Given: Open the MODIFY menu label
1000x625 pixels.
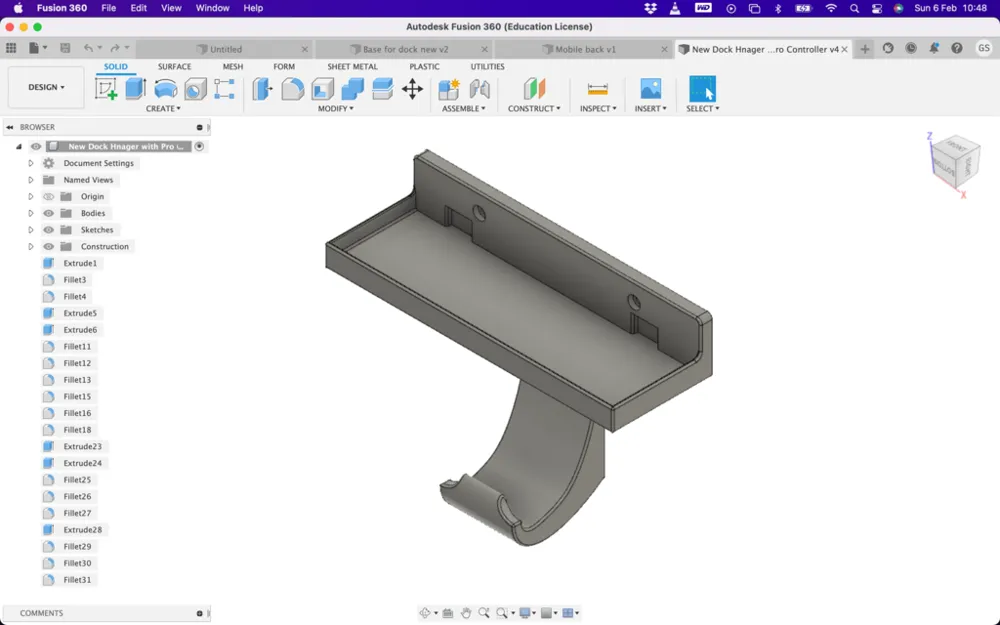Looking at the screenshot, I should tap(335, 108).
